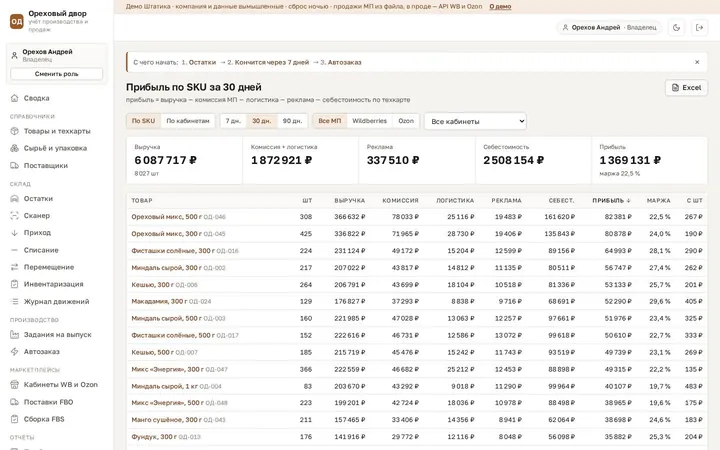Open Сводка in the sidebar
720x450 pixels.
[x=57, y=98]
